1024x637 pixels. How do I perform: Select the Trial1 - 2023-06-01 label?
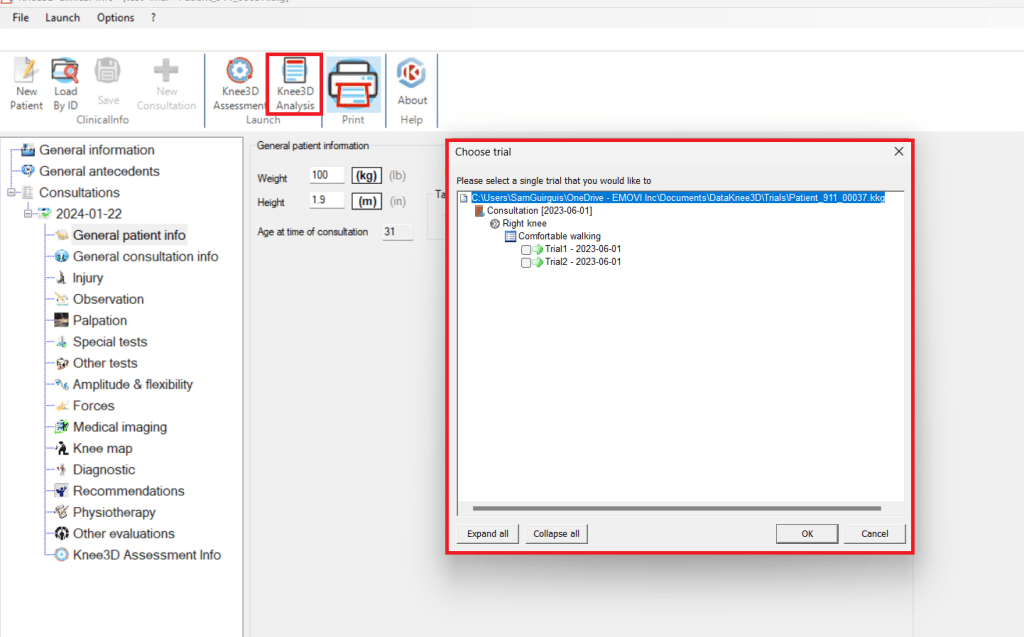click(583, 249)
